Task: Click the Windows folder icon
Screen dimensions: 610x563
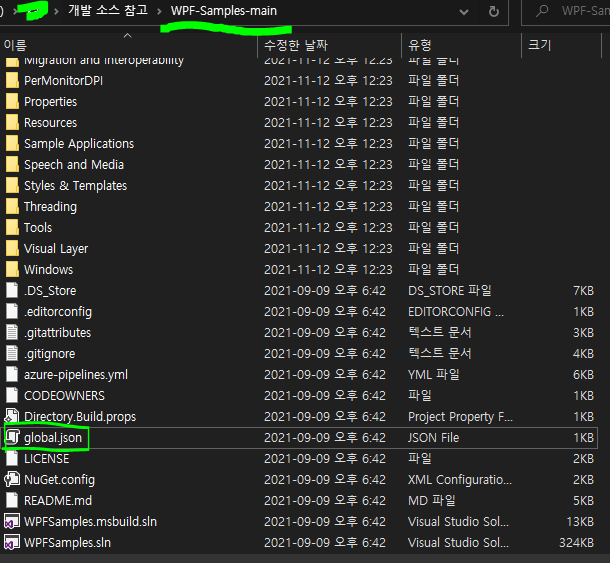Action: pyautogui.click(x=12, y=270)
